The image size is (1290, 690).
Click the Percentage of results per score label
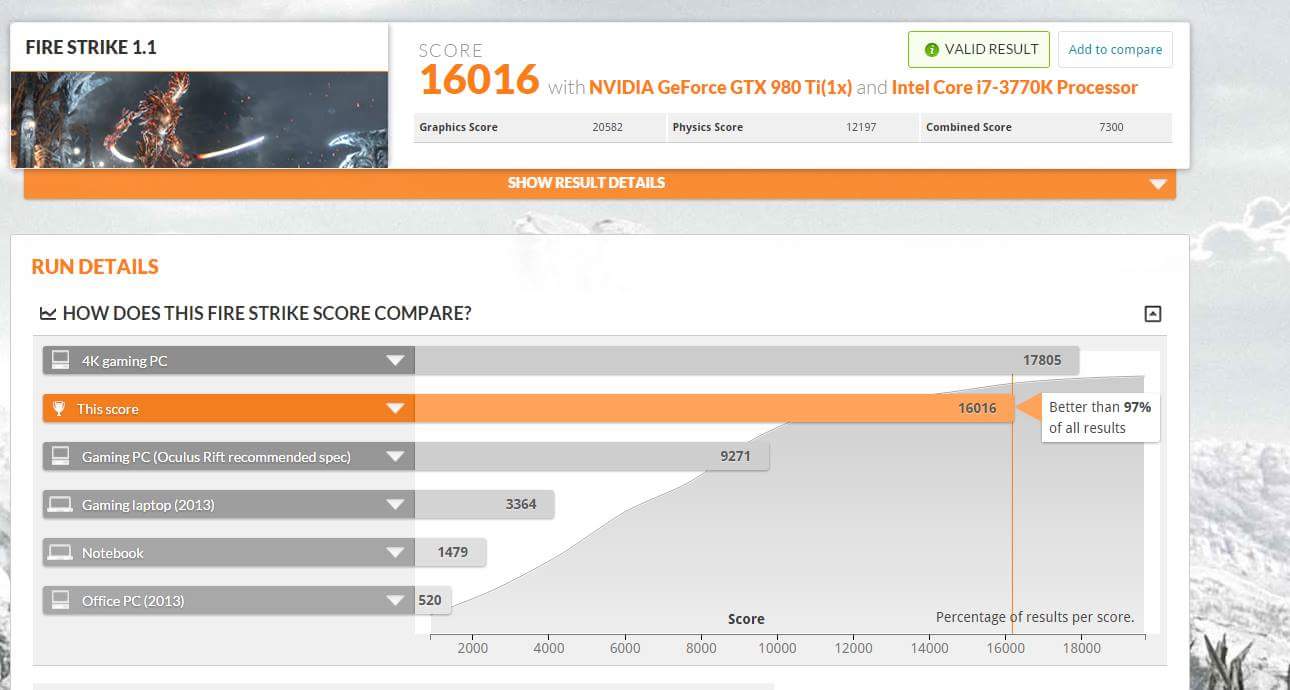click(x=1034, y=617)
